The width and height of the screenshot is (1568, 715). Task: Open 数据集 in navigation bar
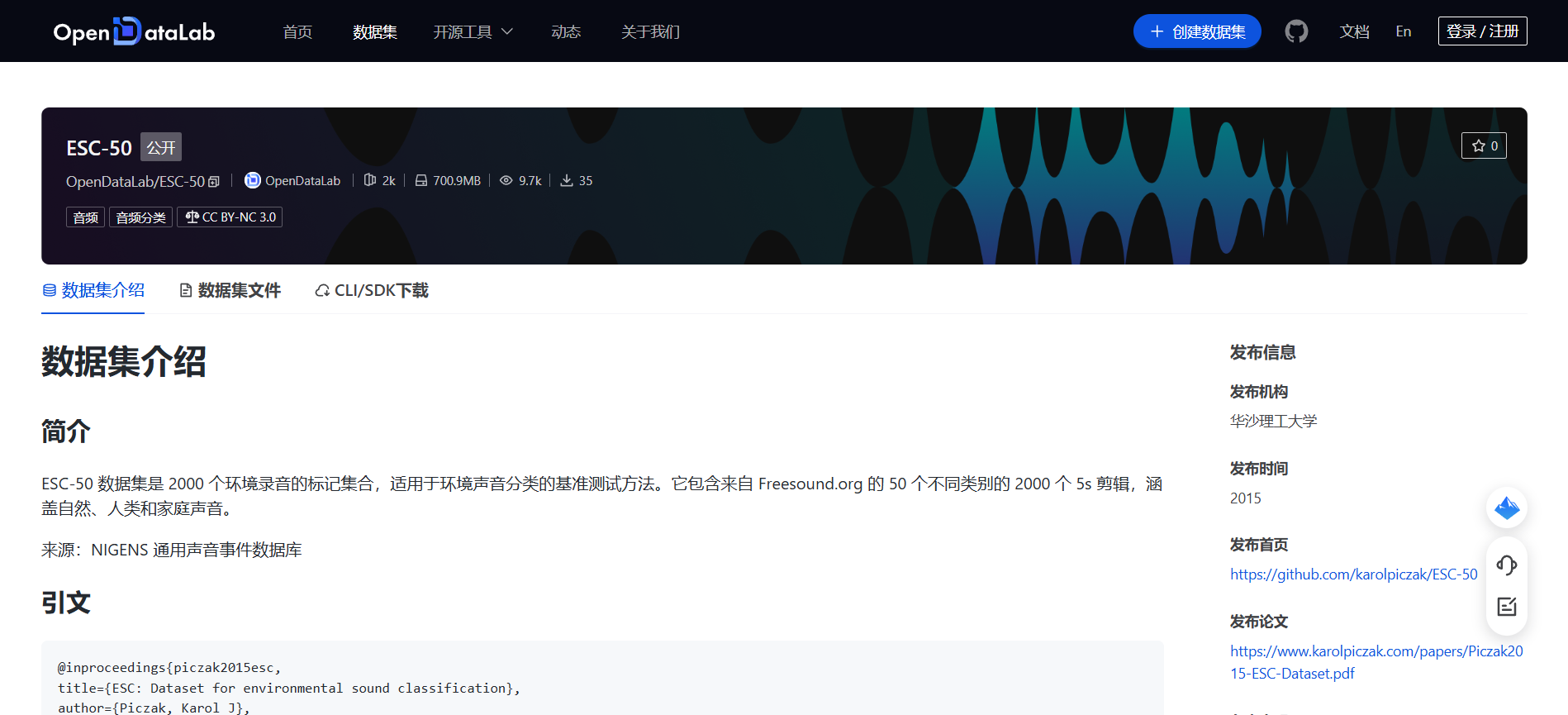pos(375,31)
